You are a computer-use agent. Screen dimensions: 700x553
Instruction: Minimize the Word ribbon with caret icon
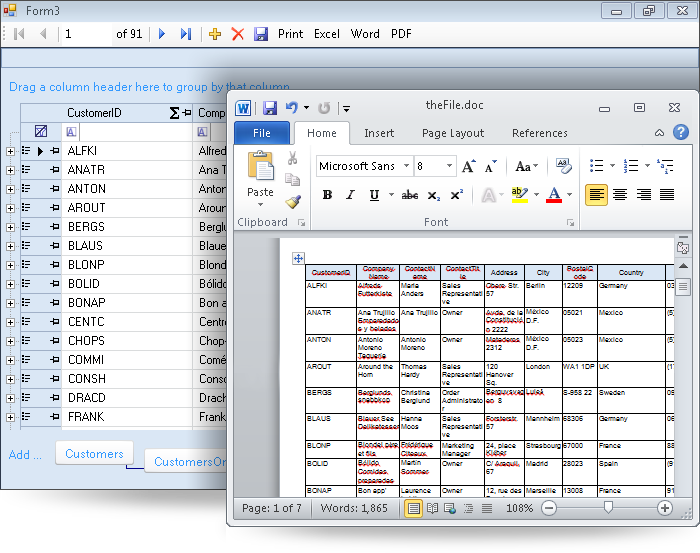659,133
